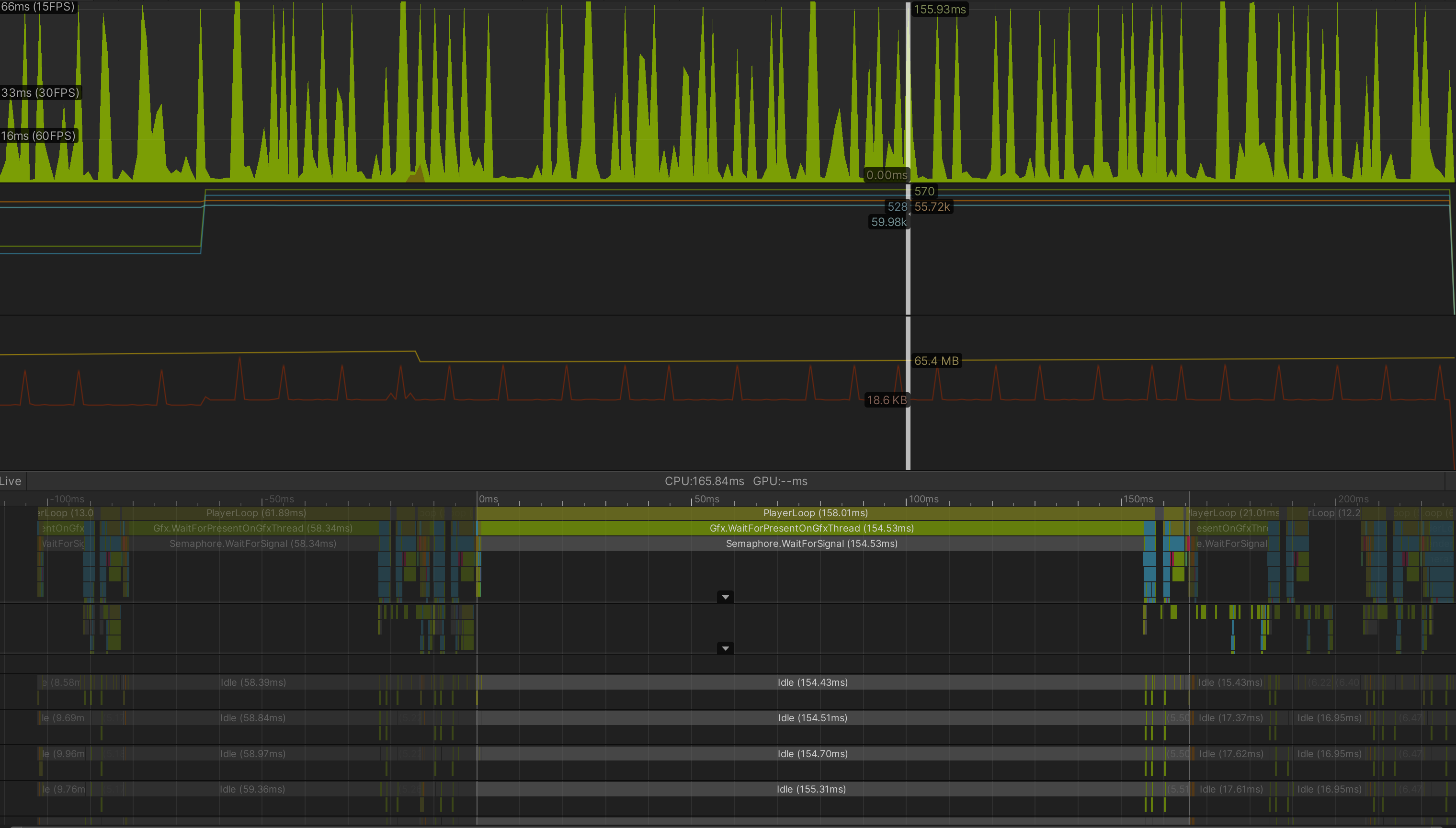Click the 155.93ms frame time marker label

click(x=940, y=9)
